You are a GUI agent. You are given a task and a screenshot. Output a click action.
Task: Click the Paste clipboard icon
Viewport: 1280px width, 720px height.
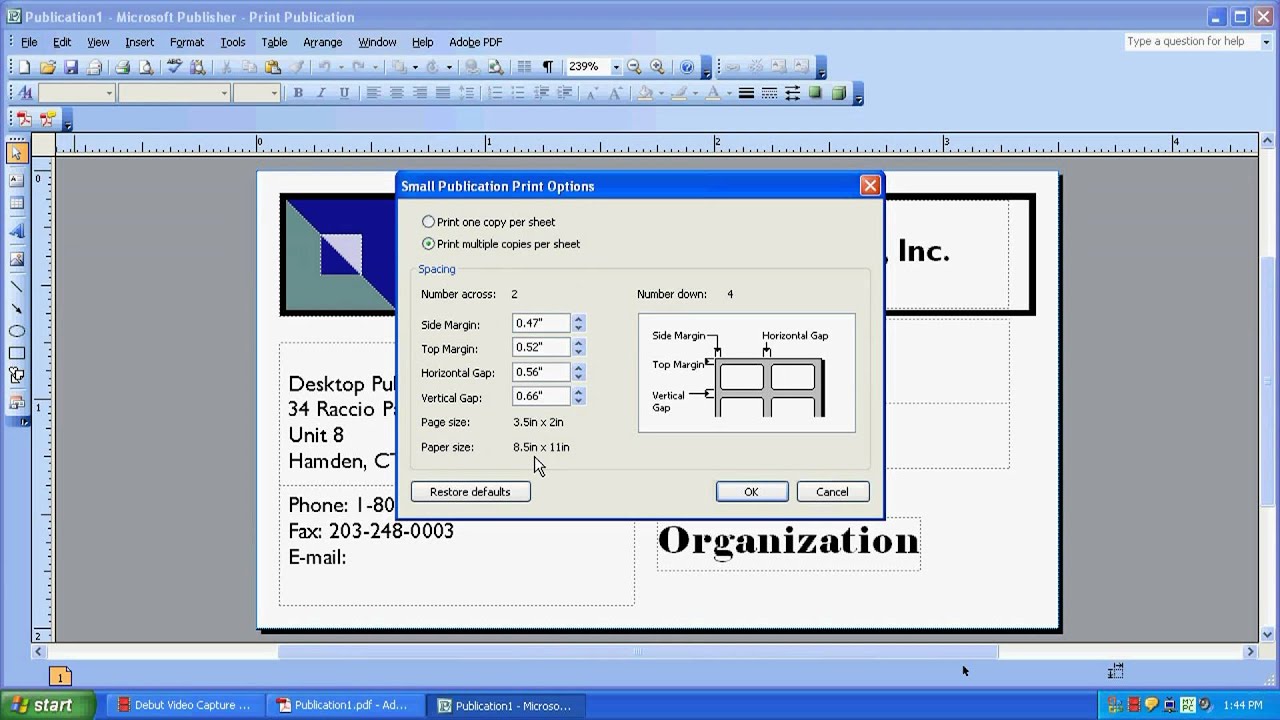pyautogui.click(x=273, y=67)
